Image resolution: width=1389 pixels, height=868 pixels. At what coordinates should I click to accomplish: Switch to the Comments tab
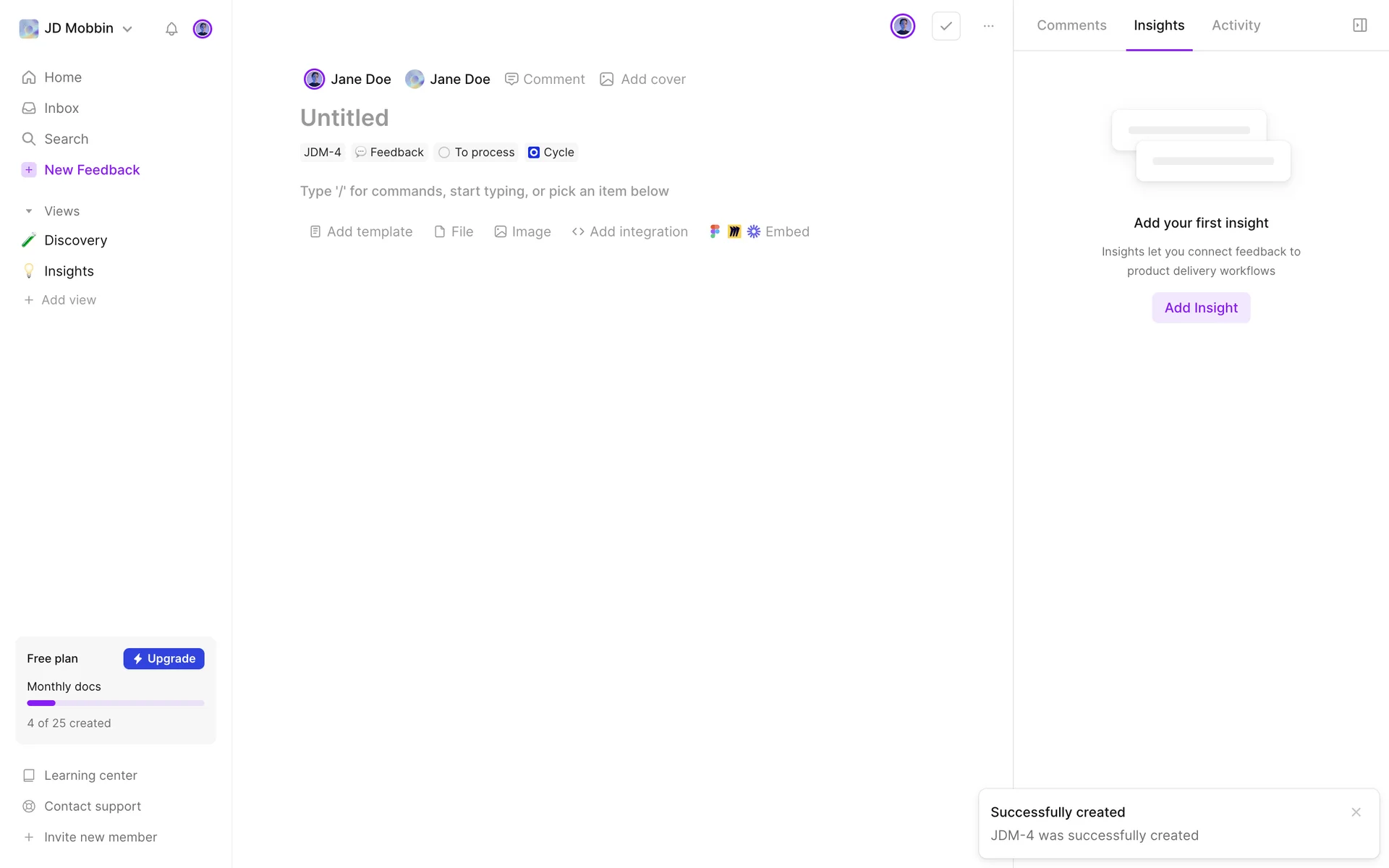pyautogui.click(x=1071, y=25)
